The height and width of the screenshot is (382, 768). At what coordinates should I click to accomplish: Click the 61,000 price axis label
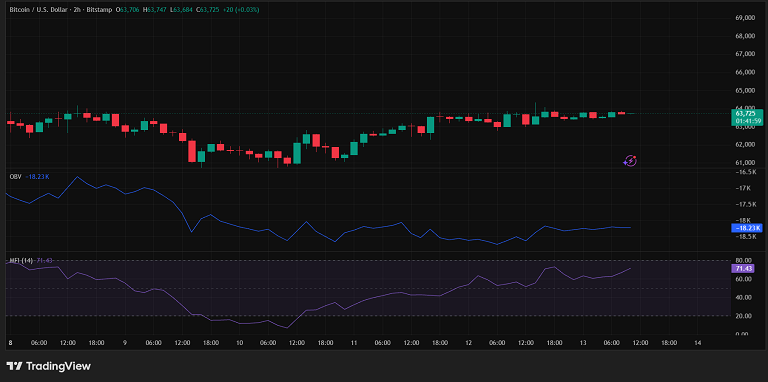pyautogui.click(x=744, y=163)
